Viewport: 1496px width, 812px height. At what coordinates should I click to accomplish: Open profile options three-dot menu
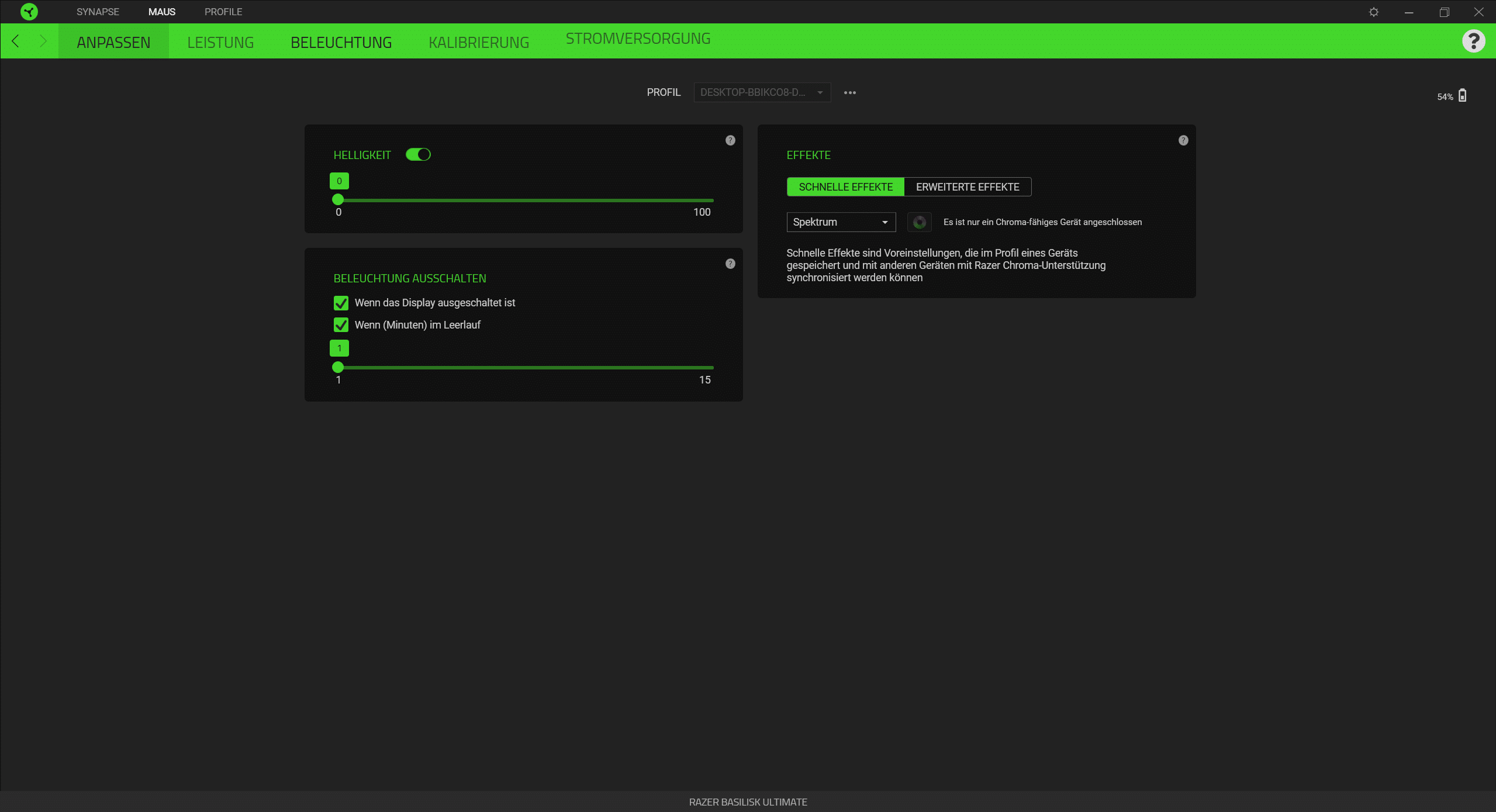click(x=849, y=92)
